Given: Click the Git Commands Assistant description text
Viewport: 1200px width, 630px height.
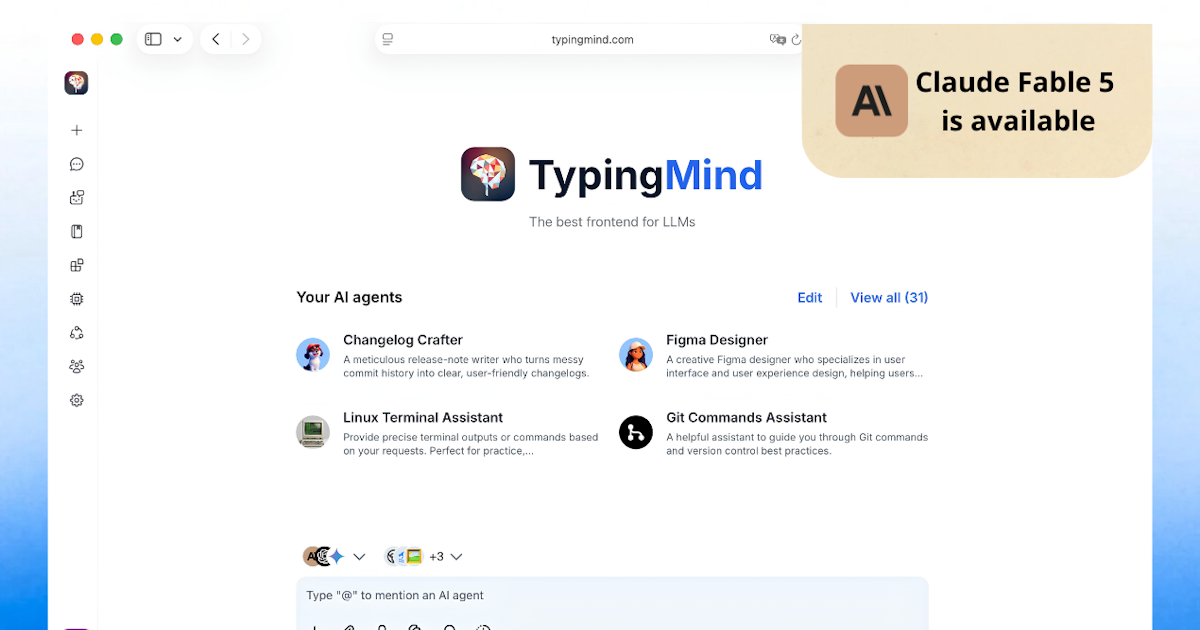Looking at the screenshot, I should click(797, 444).
